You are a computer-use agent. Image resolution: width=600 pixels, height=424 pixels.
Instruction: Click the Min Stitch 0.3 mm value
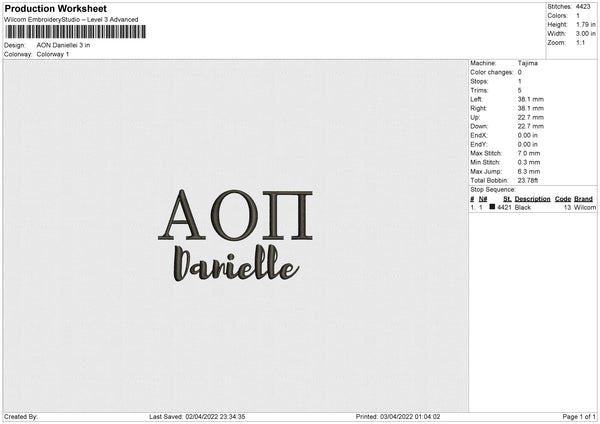tap(529, 162)
